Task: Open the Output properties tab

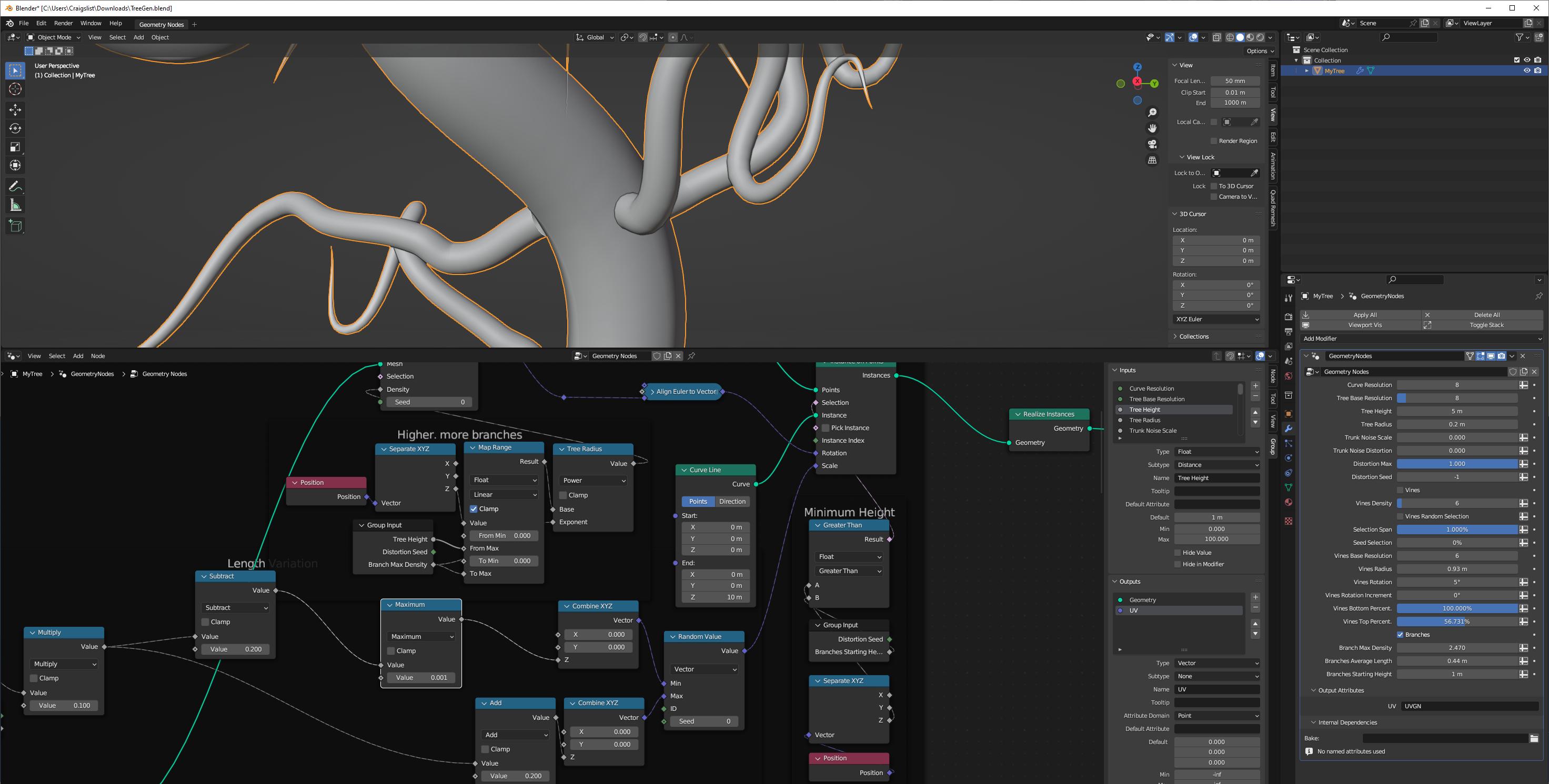Action: point(1288,332)
